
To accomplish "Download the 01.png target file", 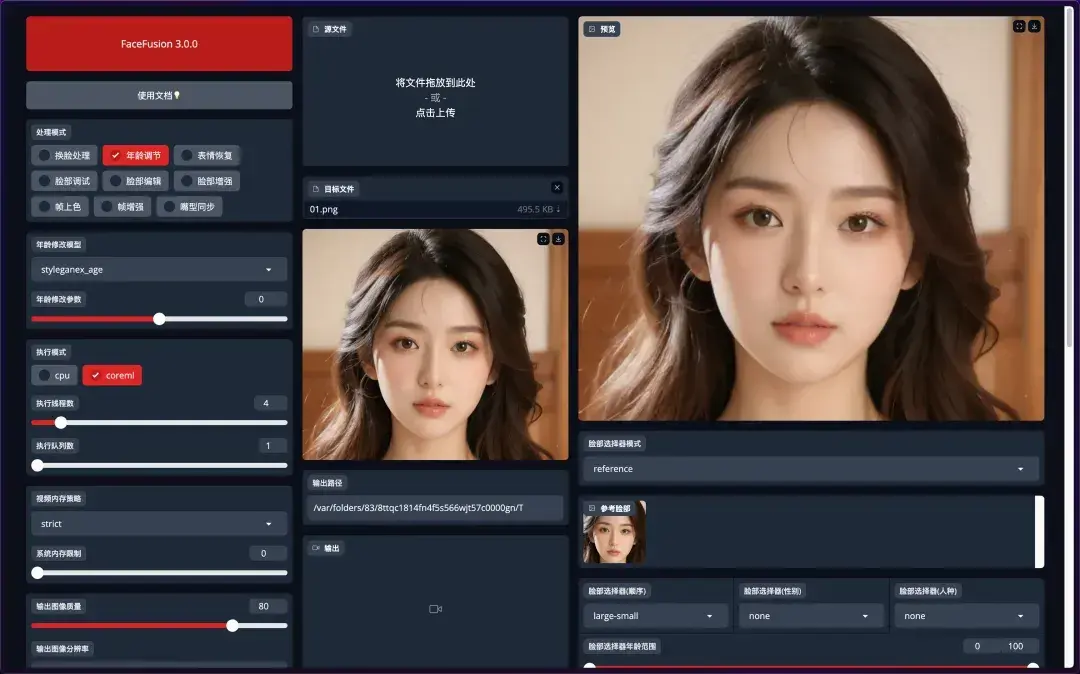I will pyautogui.click(x=556, y=207).
